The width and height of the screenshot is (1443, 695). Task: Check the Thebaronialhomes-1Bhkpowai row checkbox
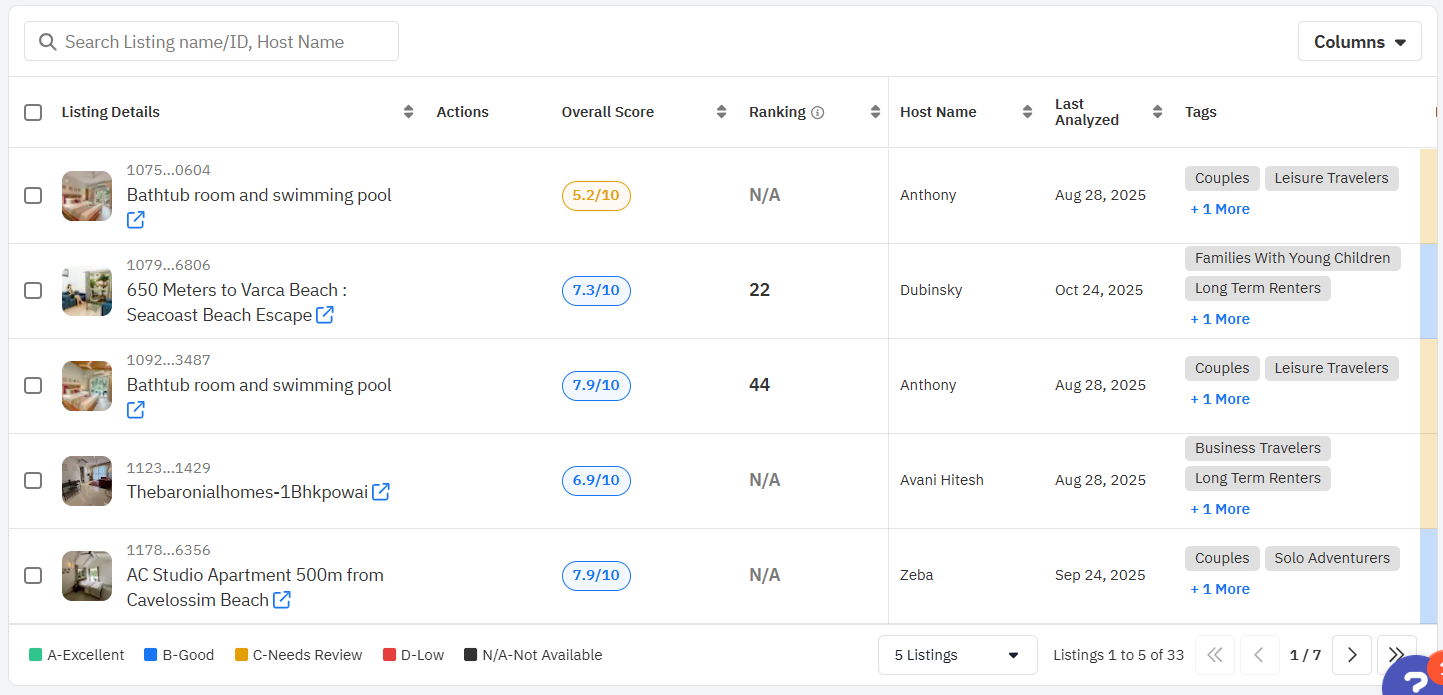33,481
